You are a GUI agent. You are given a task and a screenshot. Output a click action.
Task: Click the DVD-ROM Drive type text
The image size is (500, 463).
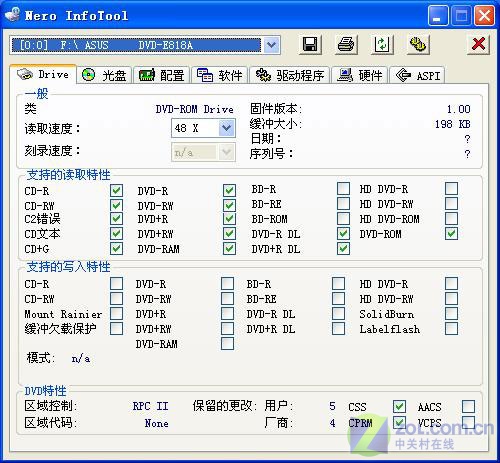click(195, 109)
